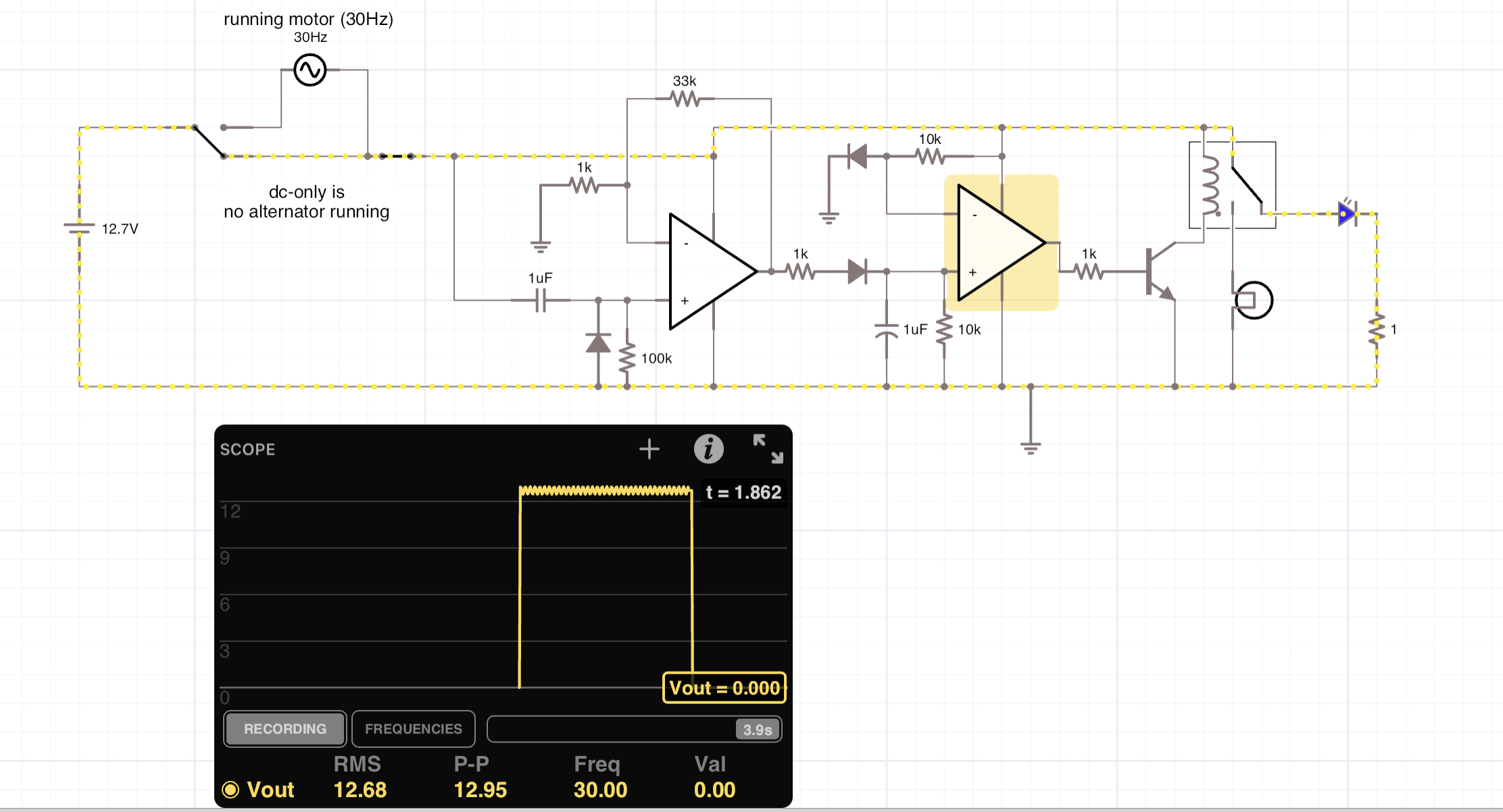Click the ground symbol below upper diode
1503x812 pixels.
[829, 217]
